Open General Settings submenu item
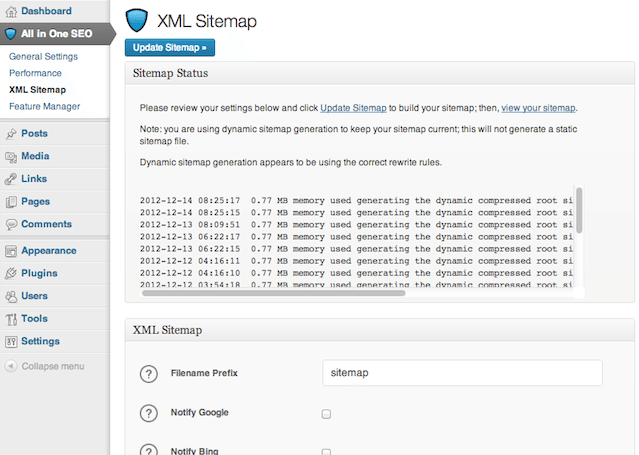This screenshot has width=639, height=455. pos(43,56)
